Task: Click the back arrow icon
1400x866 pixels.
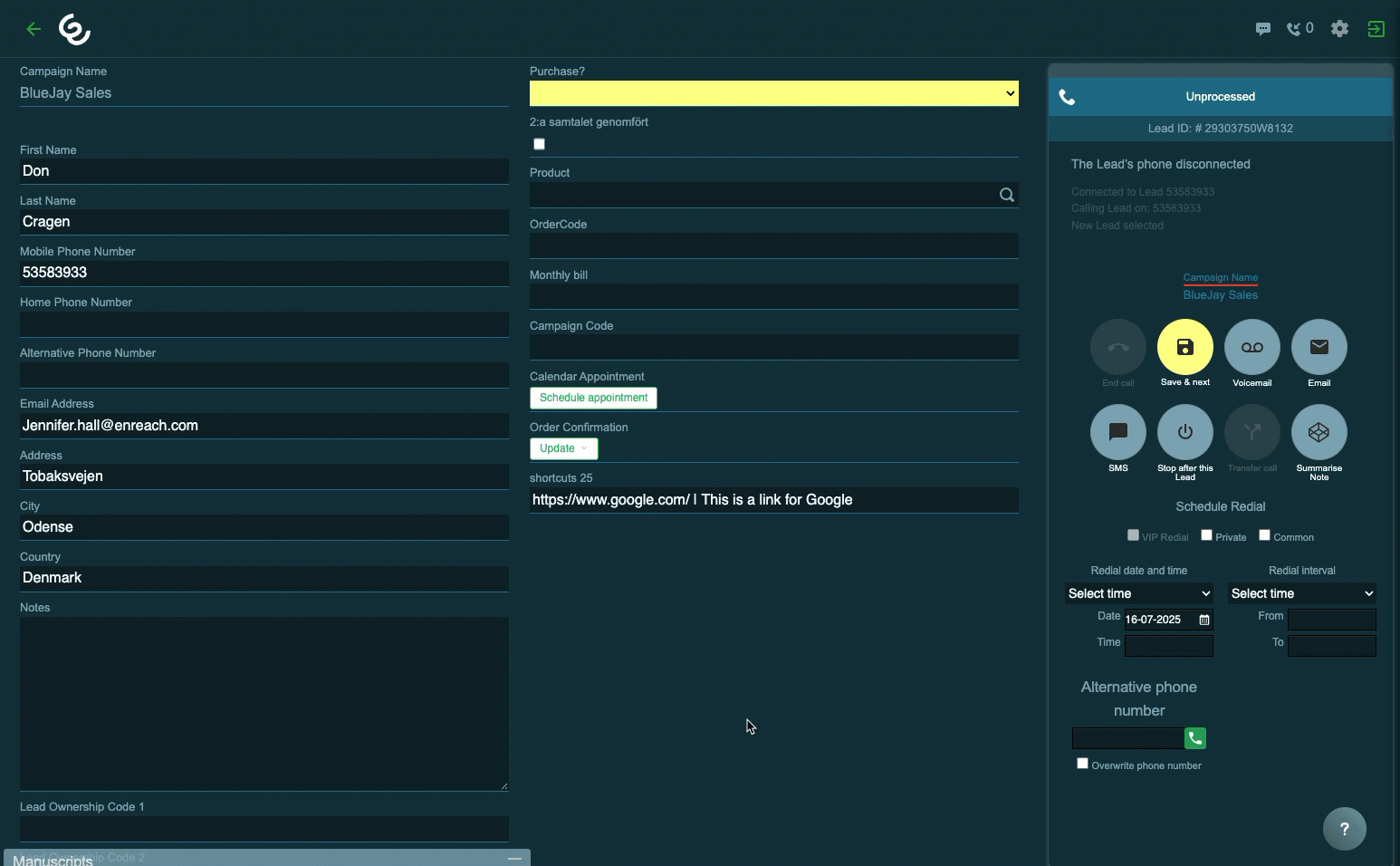Action: [34, 29]
